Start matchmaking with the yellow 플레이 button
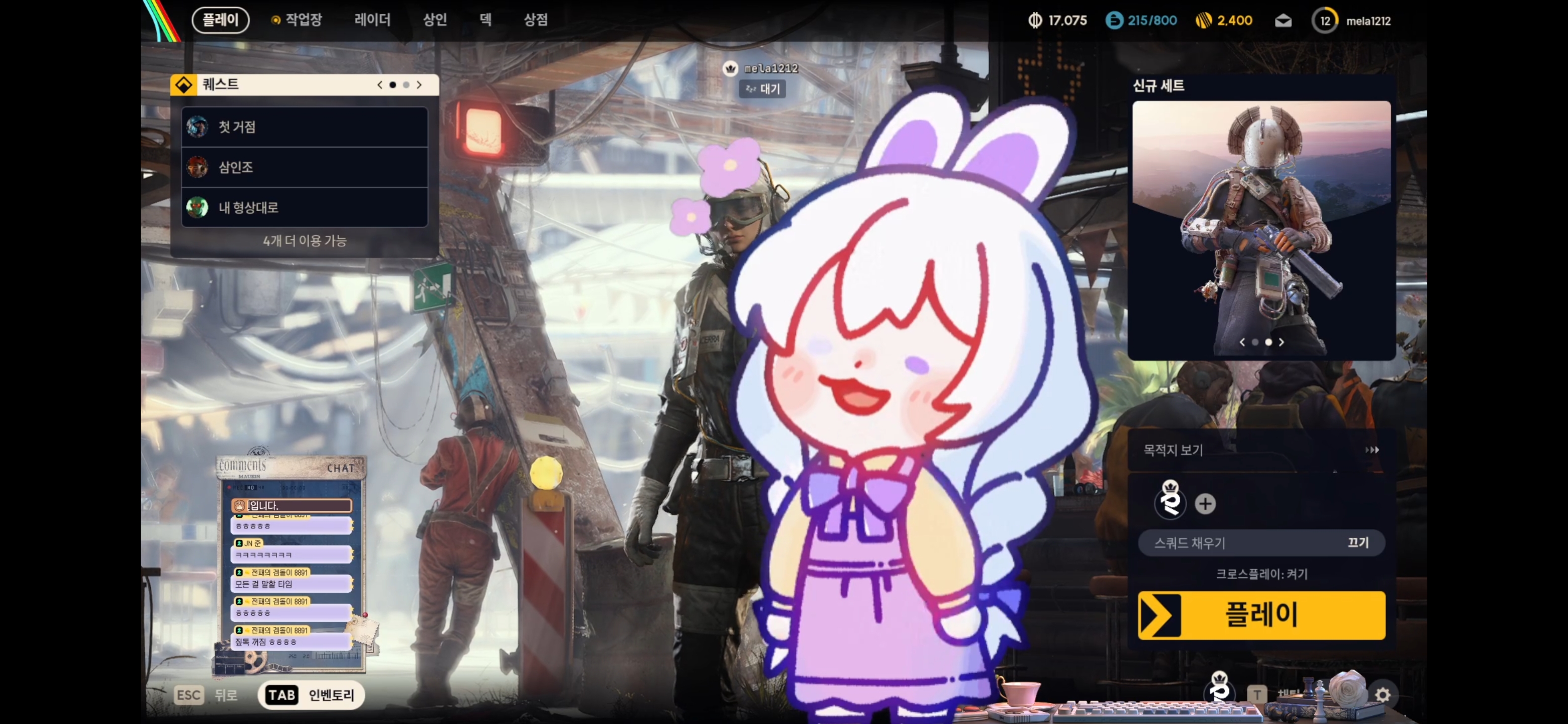 coord(1261,615)
